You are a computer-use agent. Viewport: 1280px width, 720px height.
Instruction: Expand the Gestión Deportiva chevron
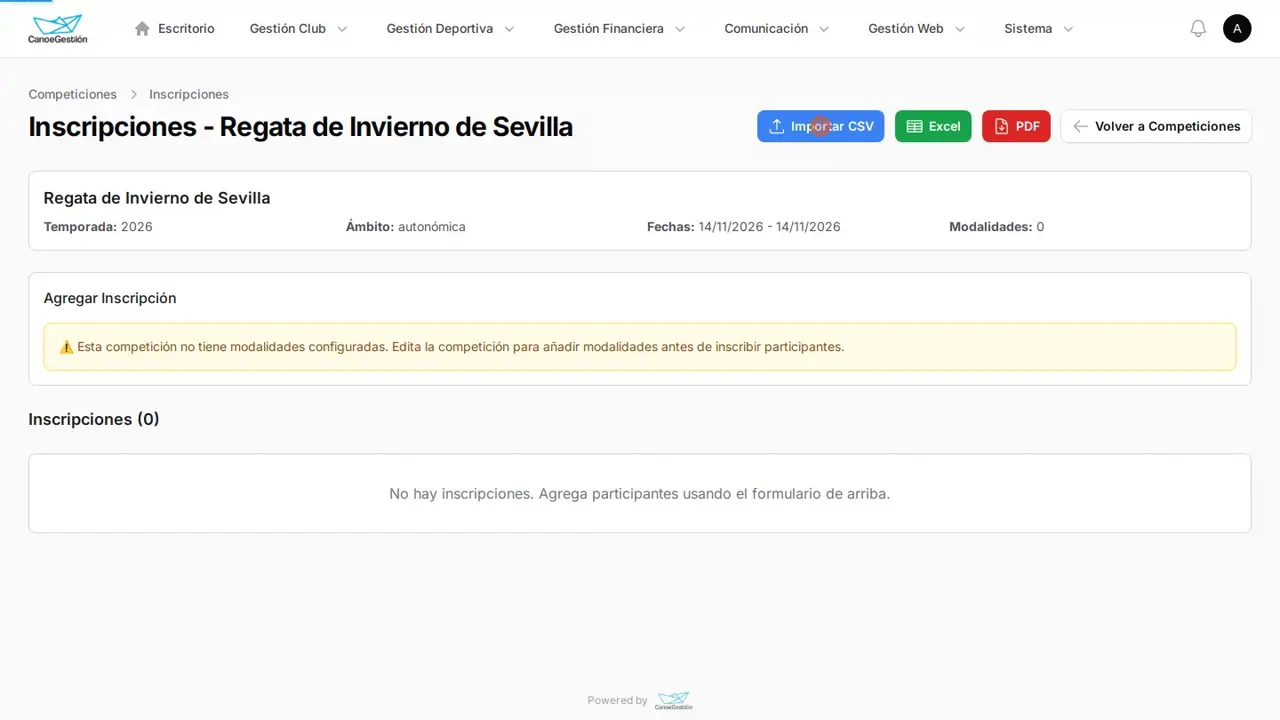point(509,29)
